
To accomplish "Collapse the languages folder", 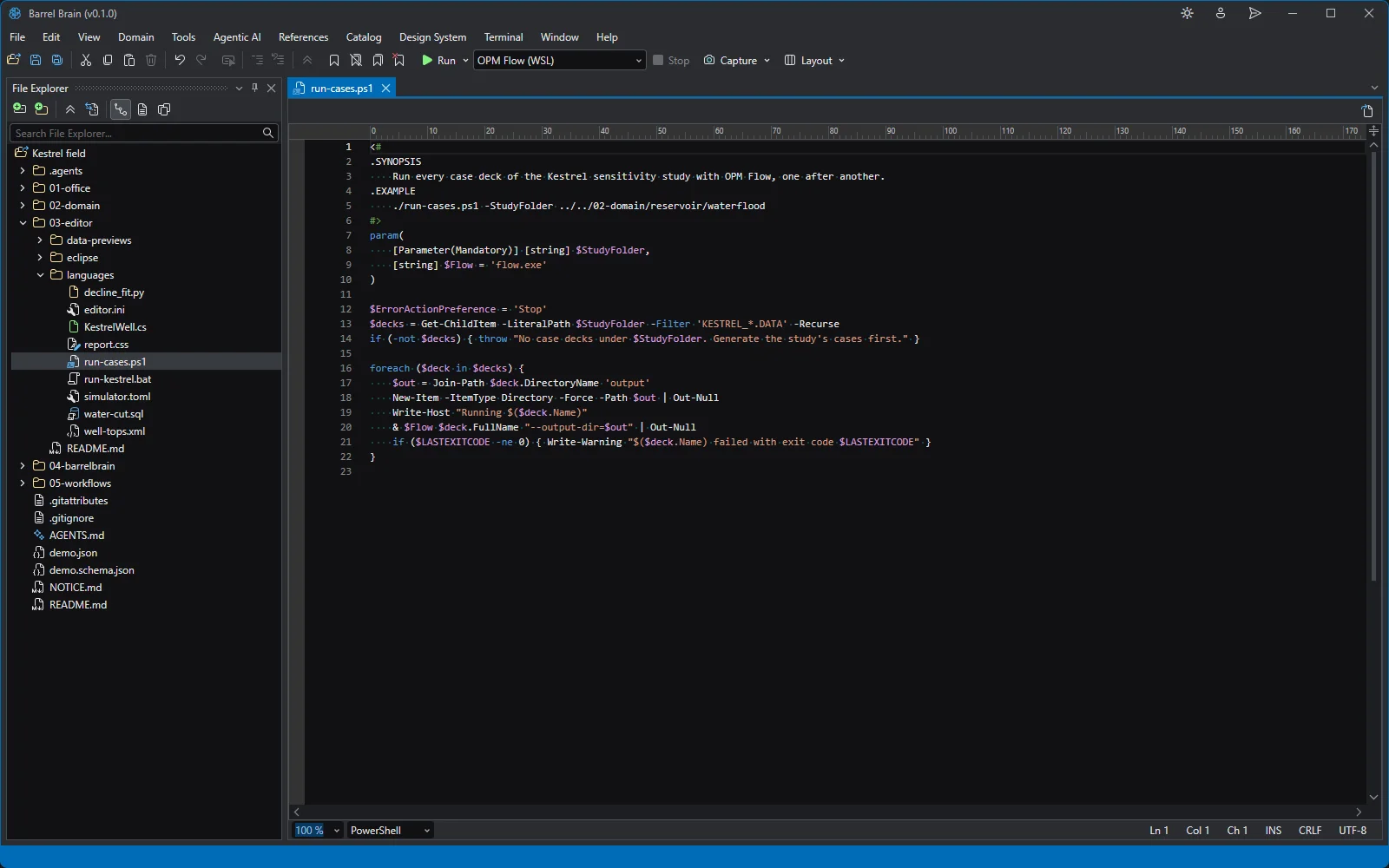I will coord(40,275).
